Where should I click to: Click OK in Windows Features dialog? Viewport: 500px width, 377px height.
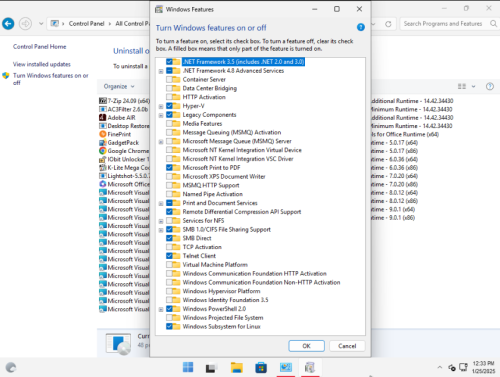pos(306,346)
